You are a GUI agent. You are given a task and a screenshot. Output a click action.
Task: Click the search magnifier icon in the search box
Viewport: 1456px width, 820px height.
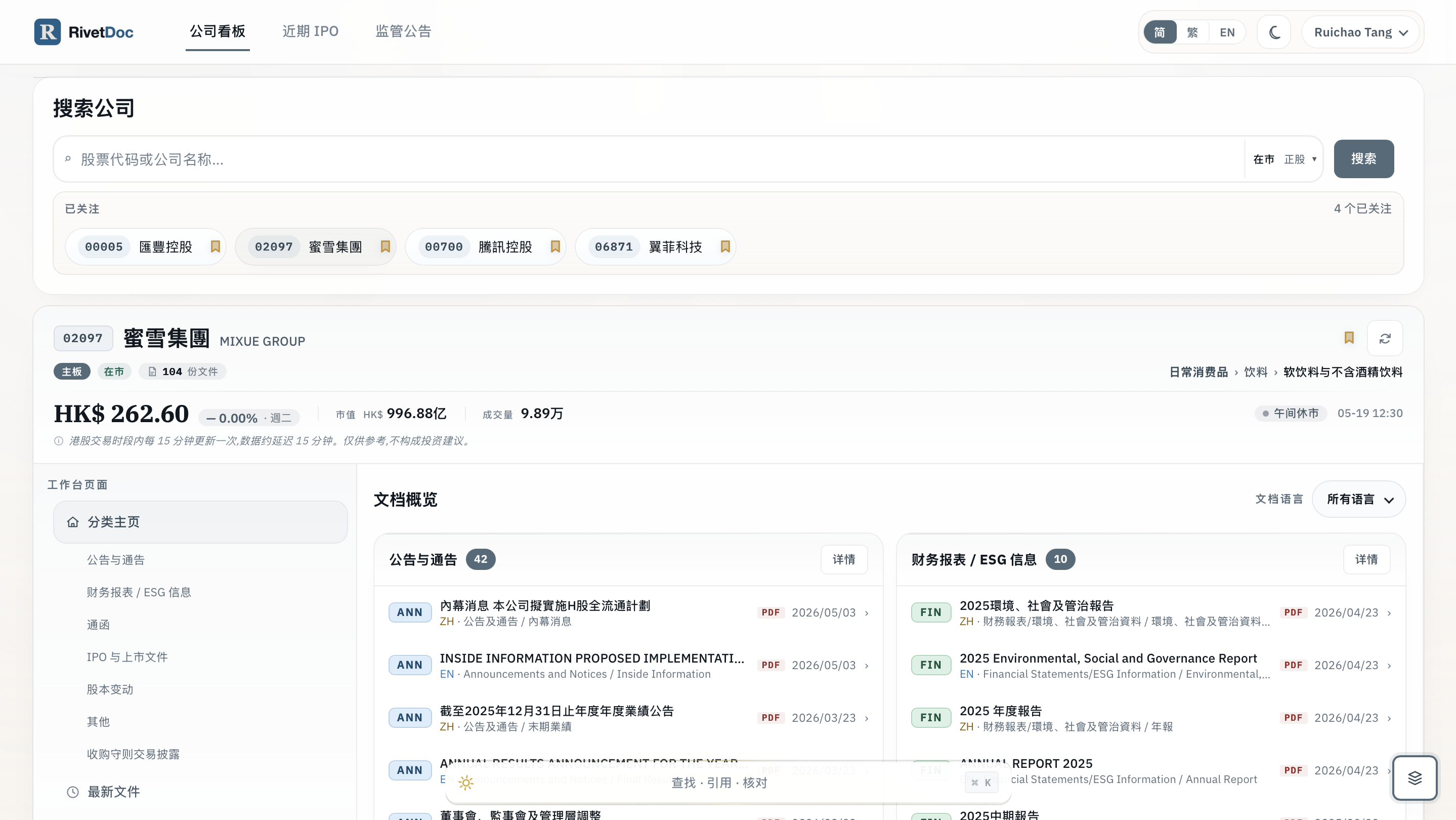click(68, 159)
